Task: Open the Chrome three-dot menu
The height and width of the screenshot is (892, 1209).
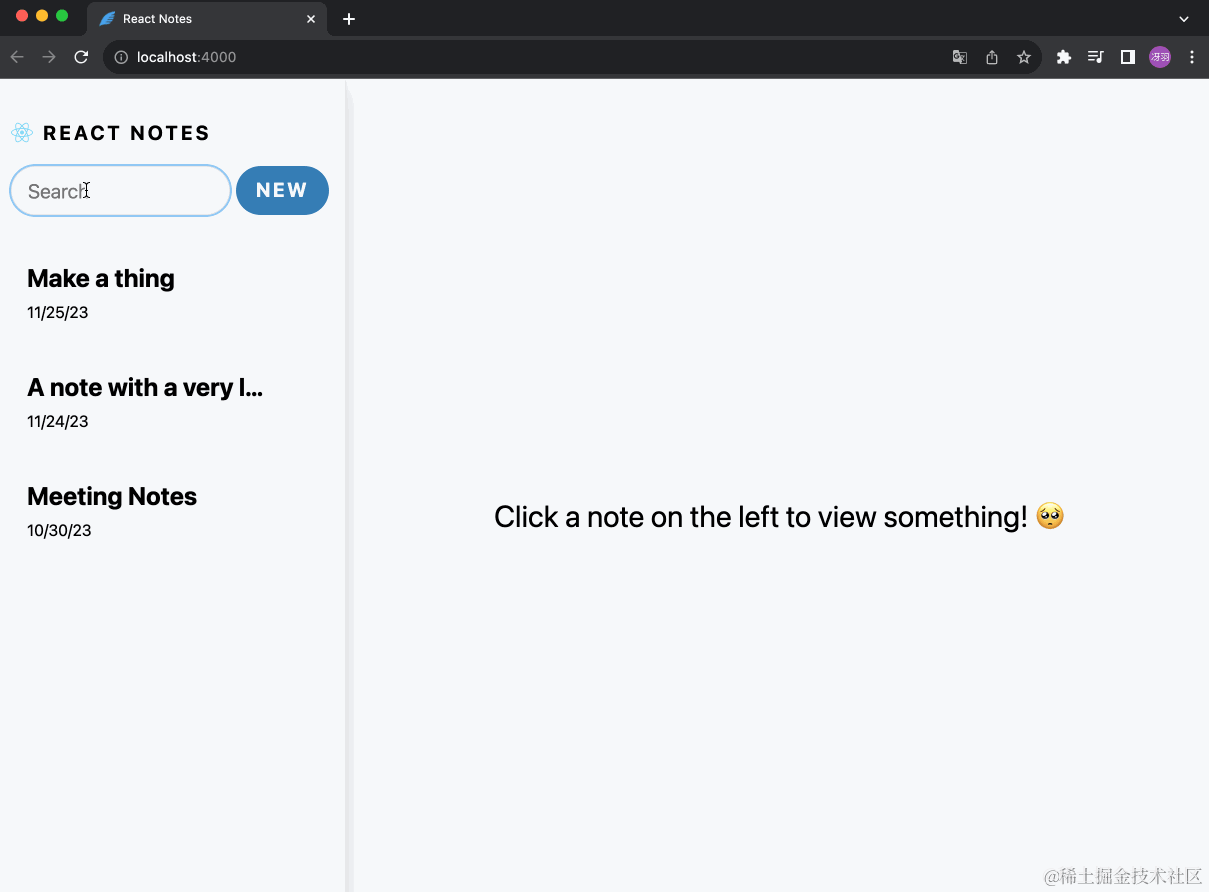Action: 1191,57
